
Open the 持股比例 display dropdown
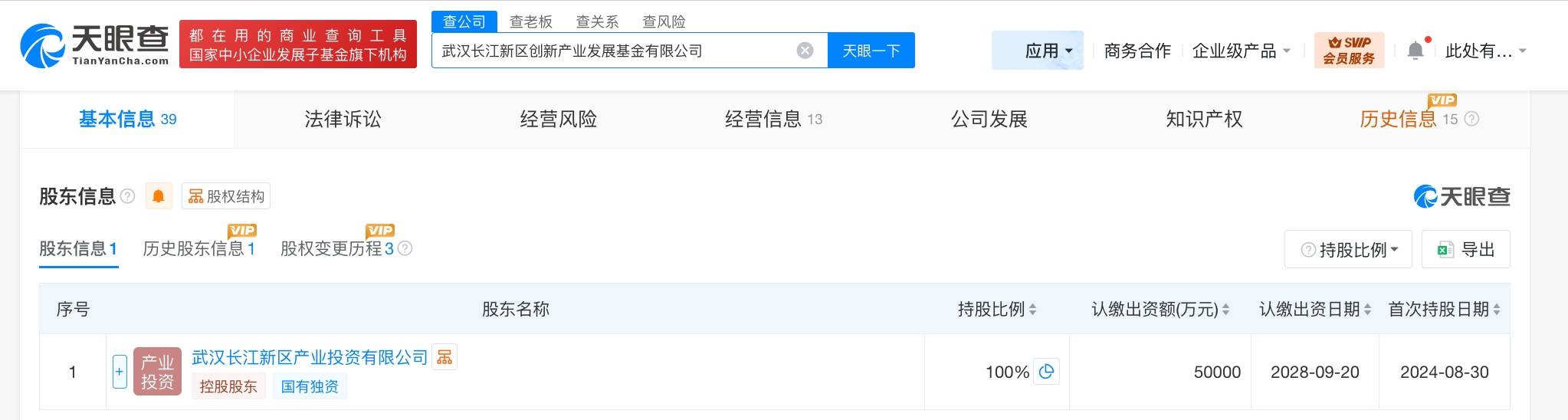point(1348,250)
